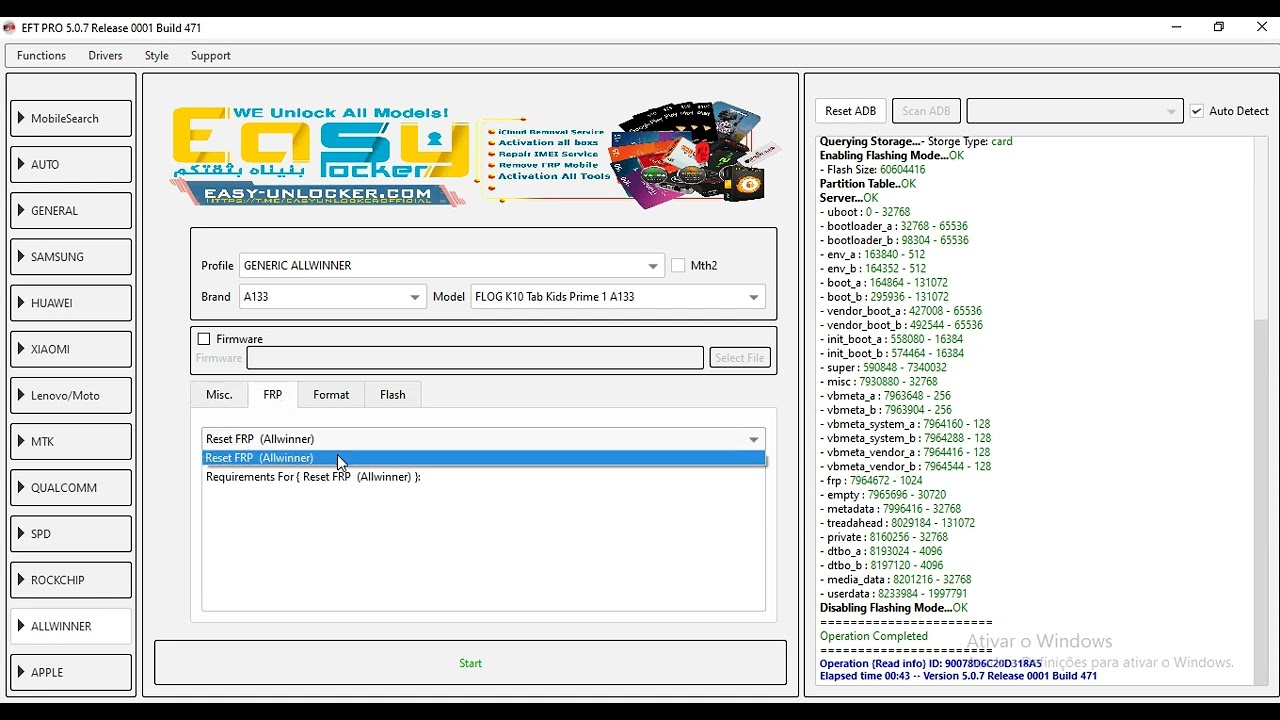1280x720 pixels.
Task: Toggle the Mth2 checkbox
Action: 678,266
